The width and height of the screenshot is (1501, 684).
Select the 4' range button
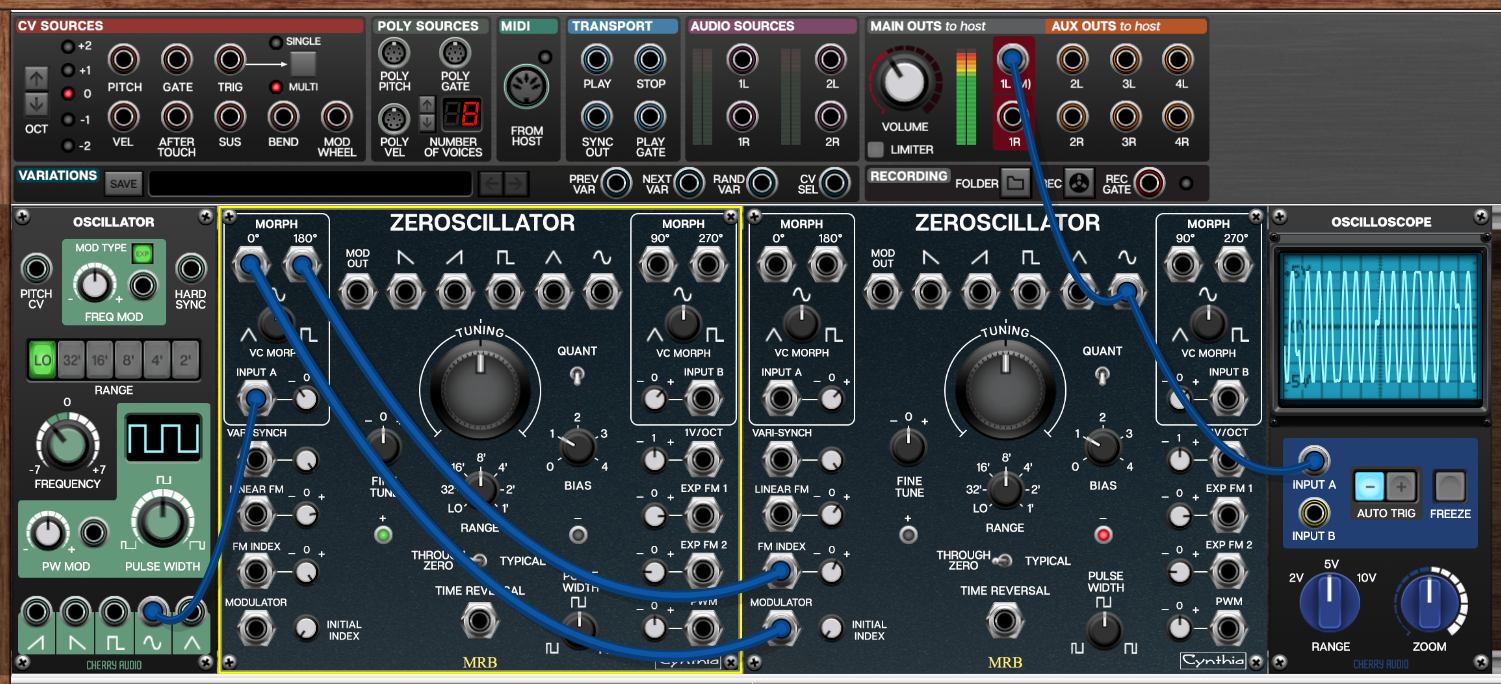coord(157,359)
